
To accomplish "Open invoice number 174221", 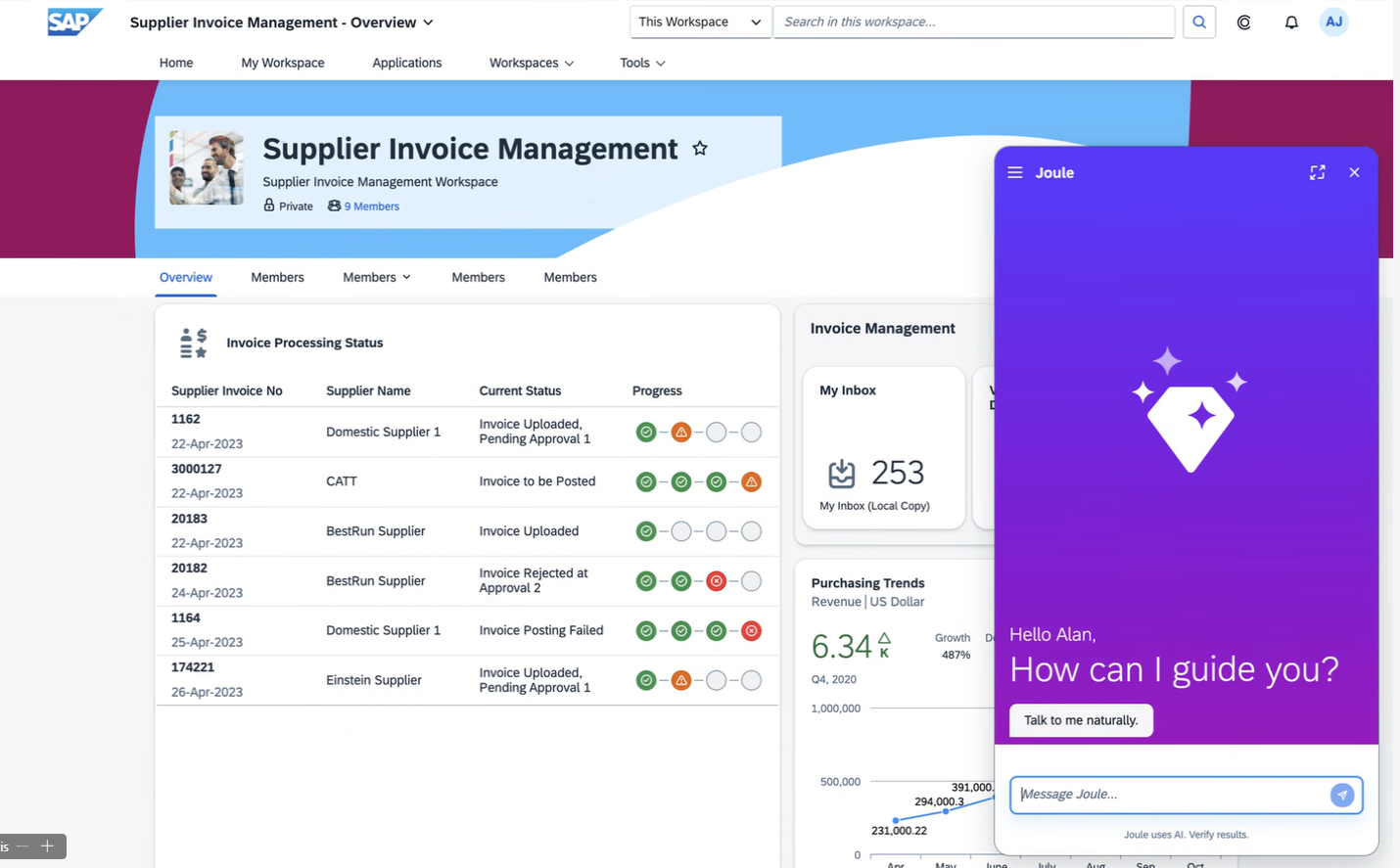I will 193,667.
